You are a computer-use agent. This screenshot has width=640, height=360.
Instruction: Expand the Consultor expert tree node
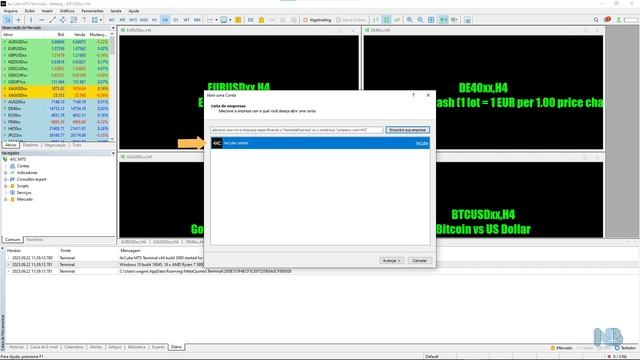coord(6,179)
